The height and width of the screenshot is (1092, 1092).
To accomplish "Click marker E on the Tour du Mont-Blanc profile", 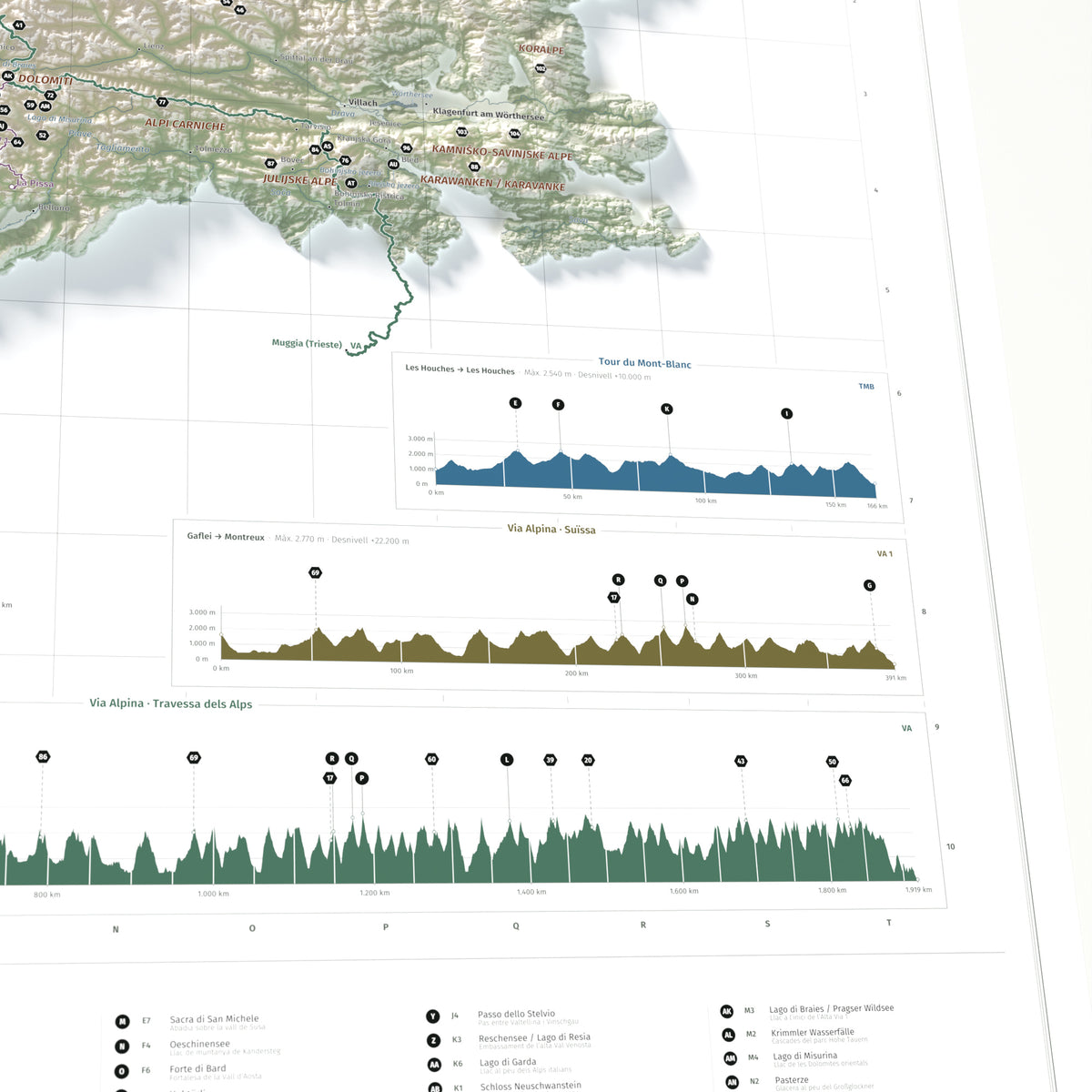I will click(x=516, y=403).
